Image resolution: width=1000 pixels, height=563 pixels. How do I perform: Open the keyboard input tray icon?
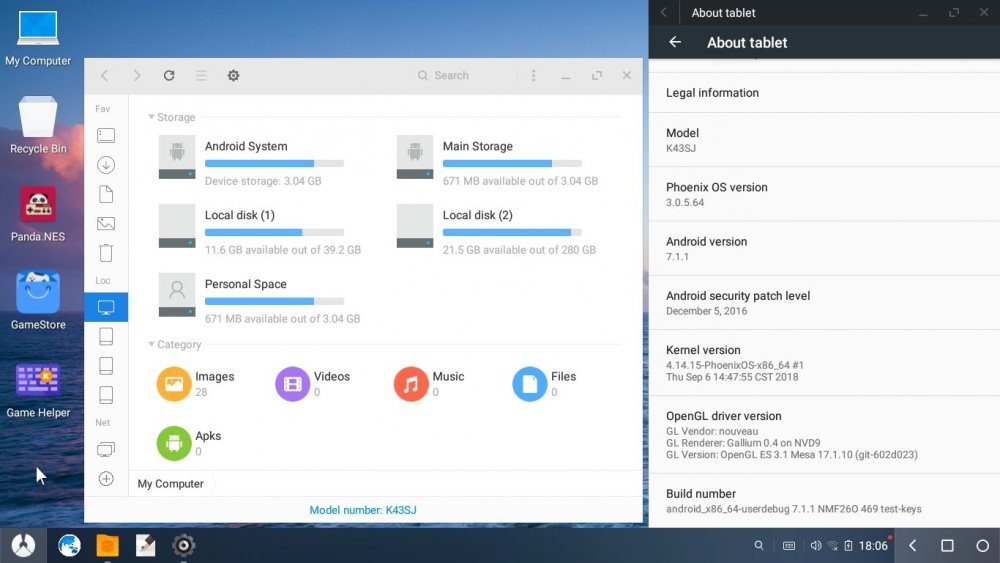(x=789, y=545)
